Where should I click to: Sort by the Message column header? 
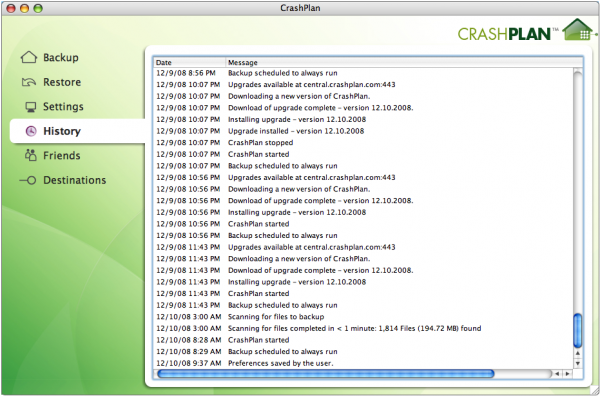pyautogui.click(x=405, y=62)
